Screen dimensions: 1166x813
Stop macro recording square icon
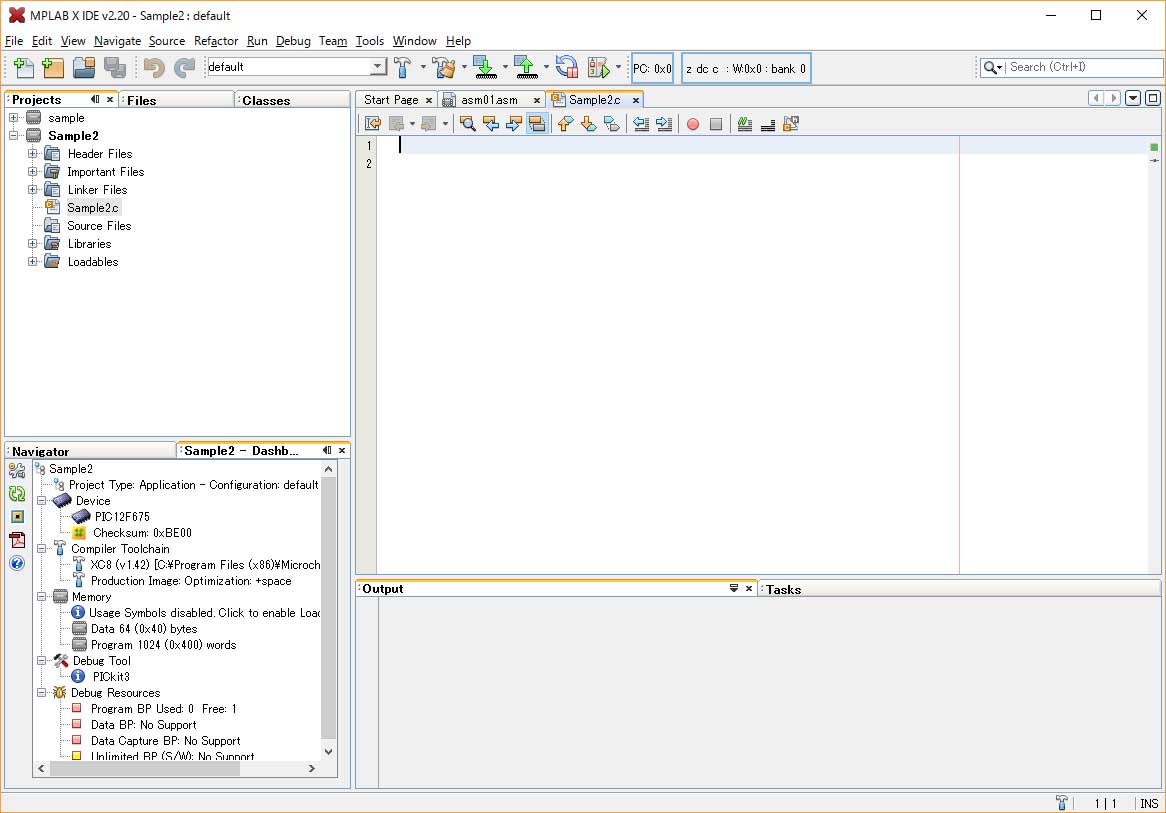(x=715, y=124)
